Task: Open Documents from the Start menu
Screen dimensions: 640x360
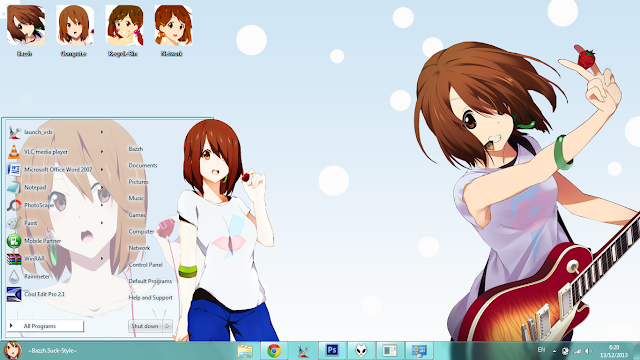Action: (x=143, y=166)
